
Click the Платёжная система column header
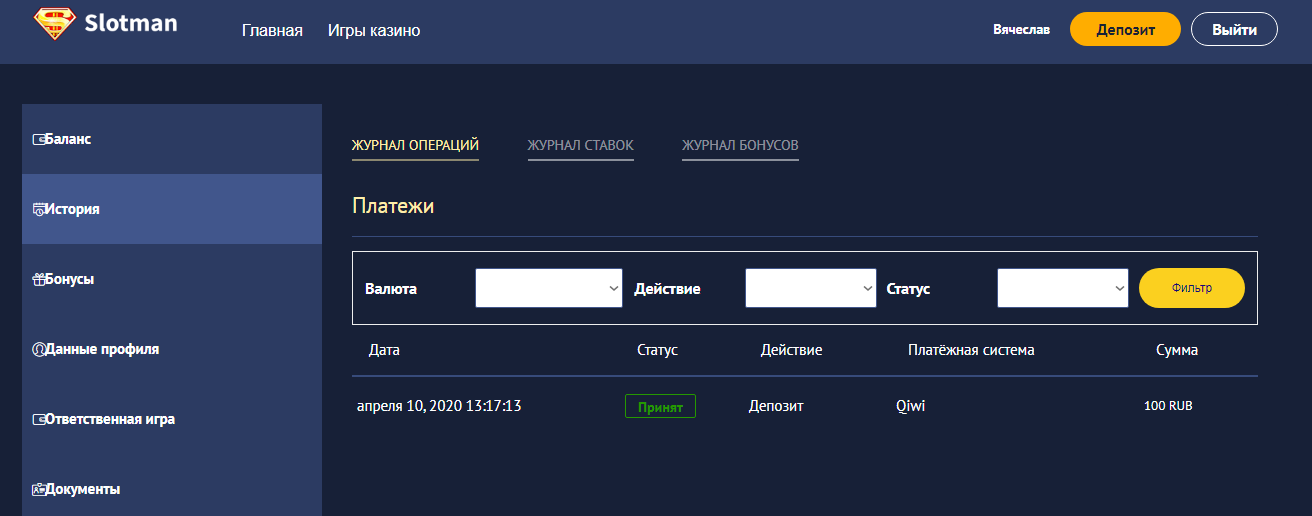(971, 350)
